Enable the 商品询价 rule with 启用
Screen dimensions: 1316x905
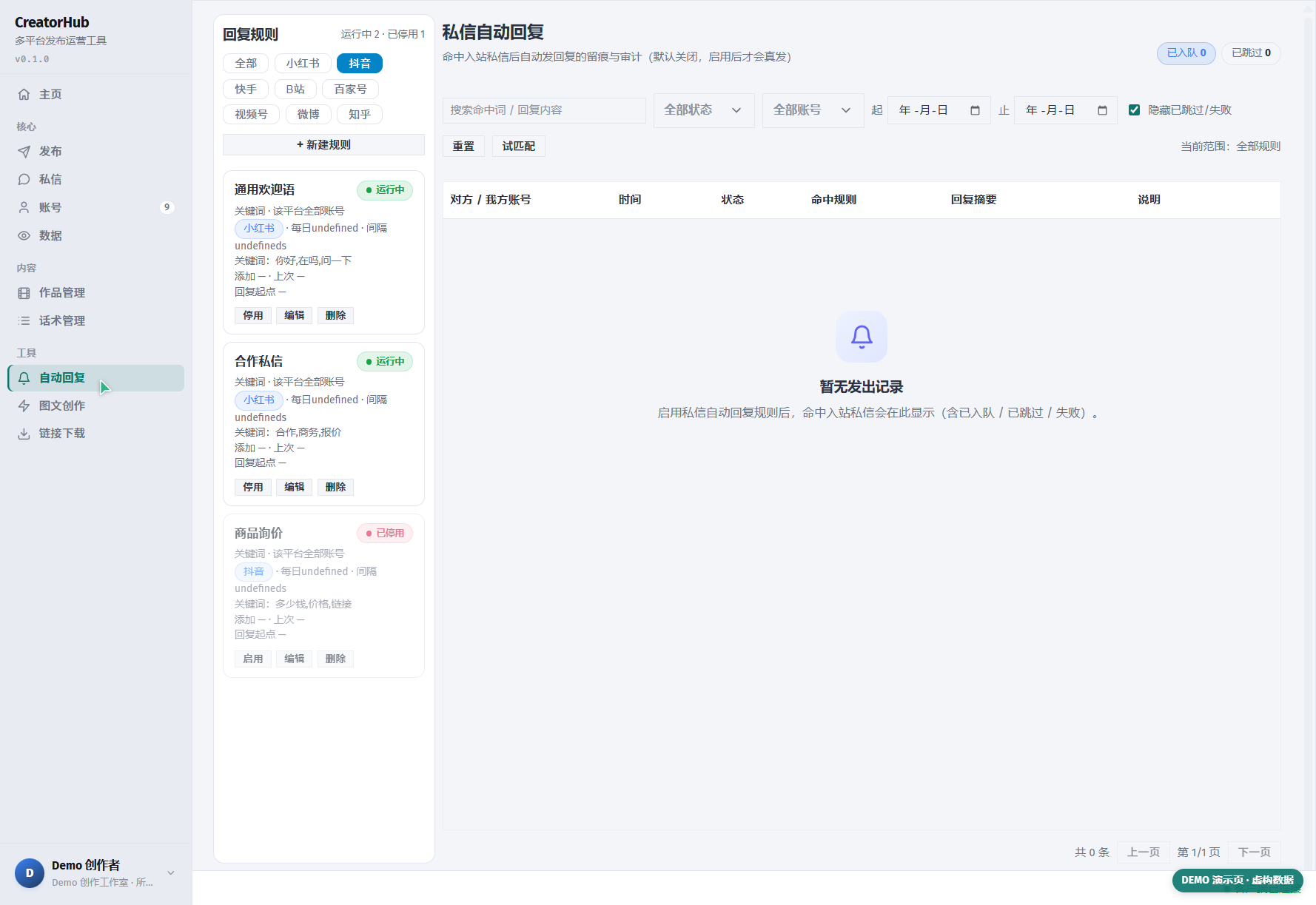tap(253, 659)
